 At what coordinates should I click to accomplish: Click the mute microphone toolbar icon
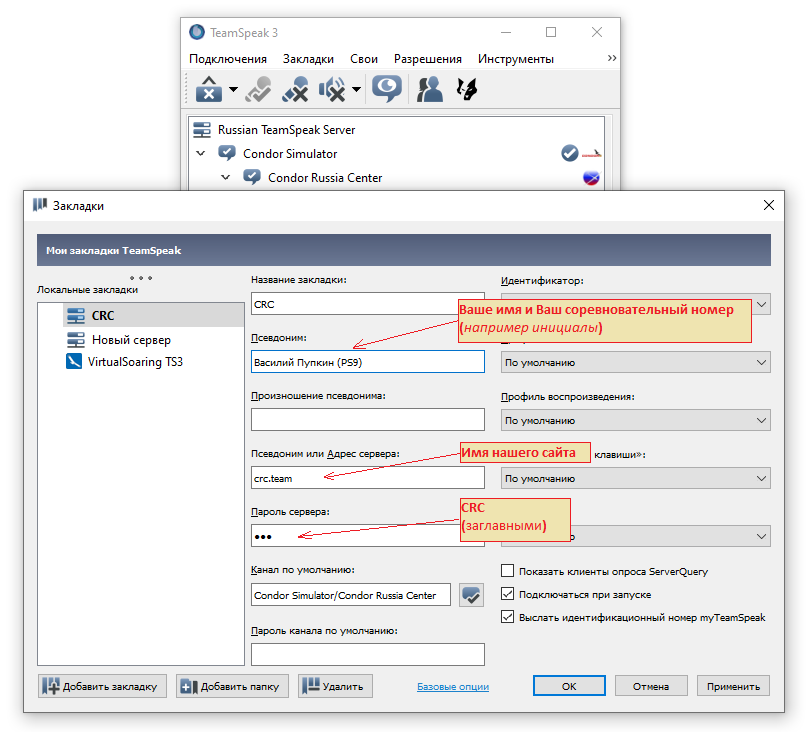[295, 90]
